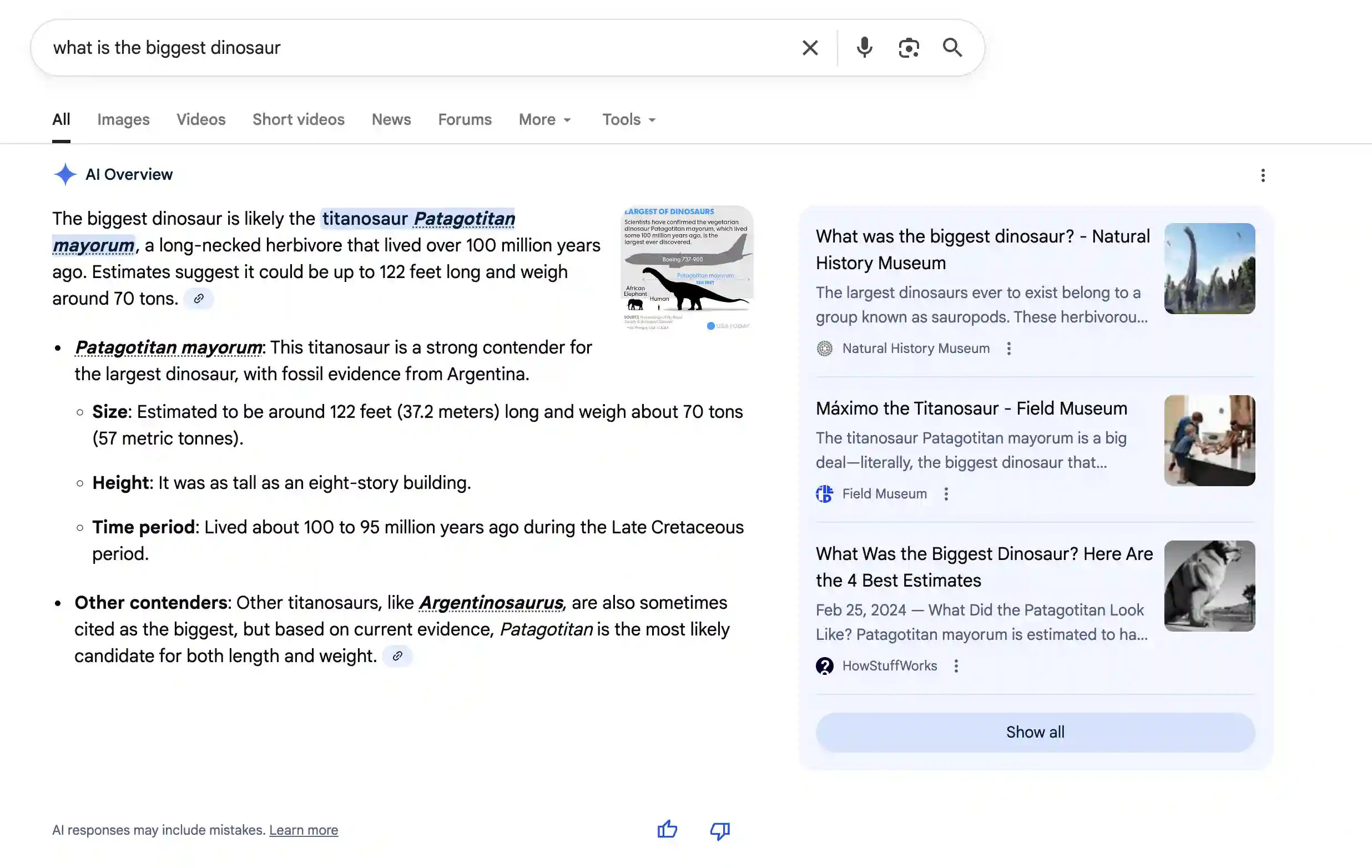
Task: Click the Field Museum favicon
Action: [824, 494]
